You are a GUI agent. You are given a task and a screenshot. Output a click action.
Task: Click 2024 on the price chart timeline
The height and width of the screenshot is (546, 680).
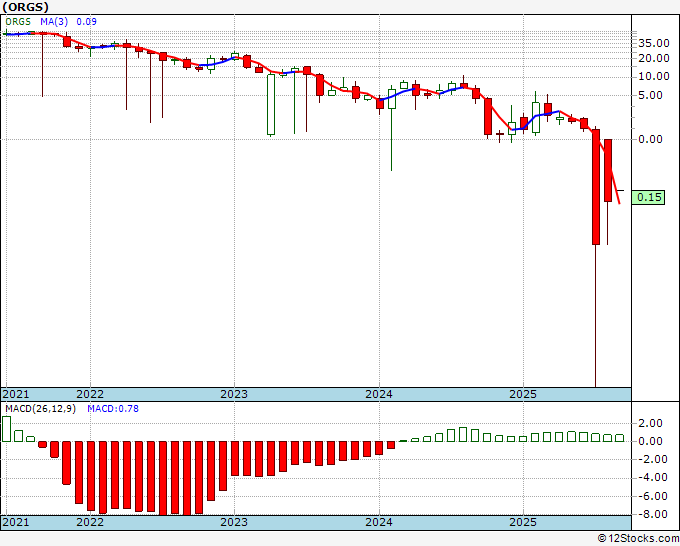(379, 394)
